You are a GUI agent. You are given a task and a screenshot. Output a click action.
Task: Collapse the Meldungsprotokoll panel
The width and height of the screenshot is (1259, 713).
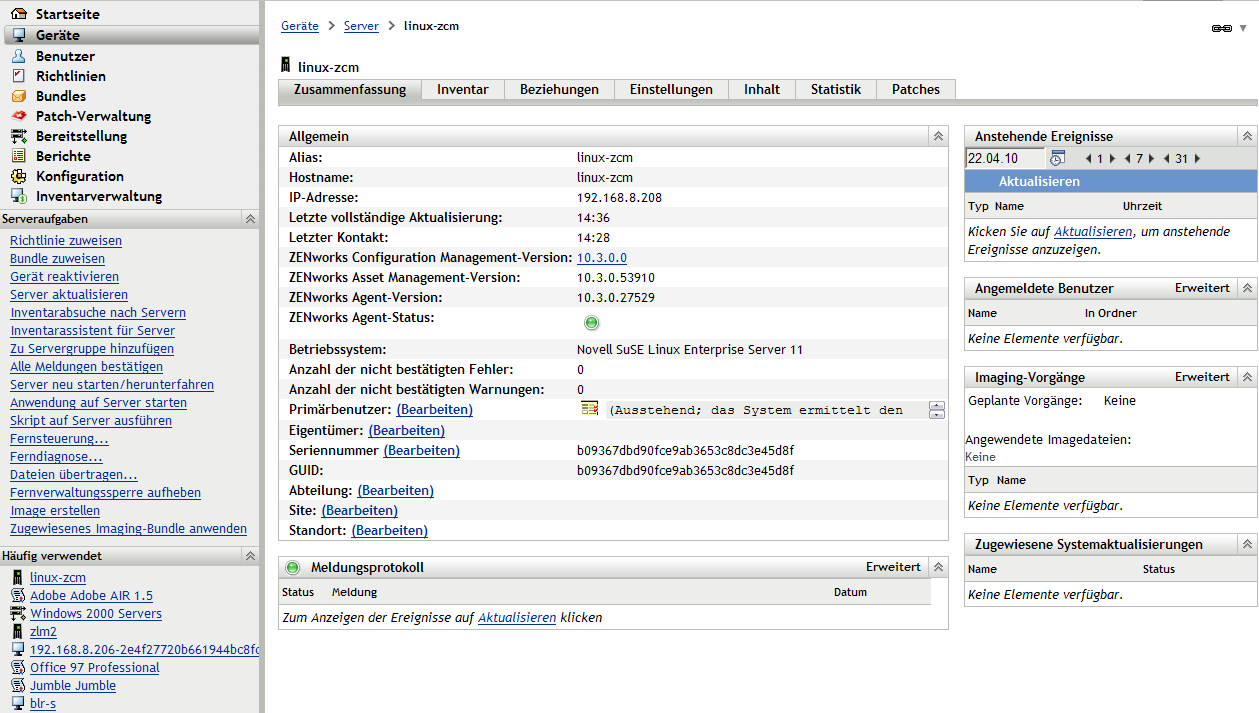(937, 567)
